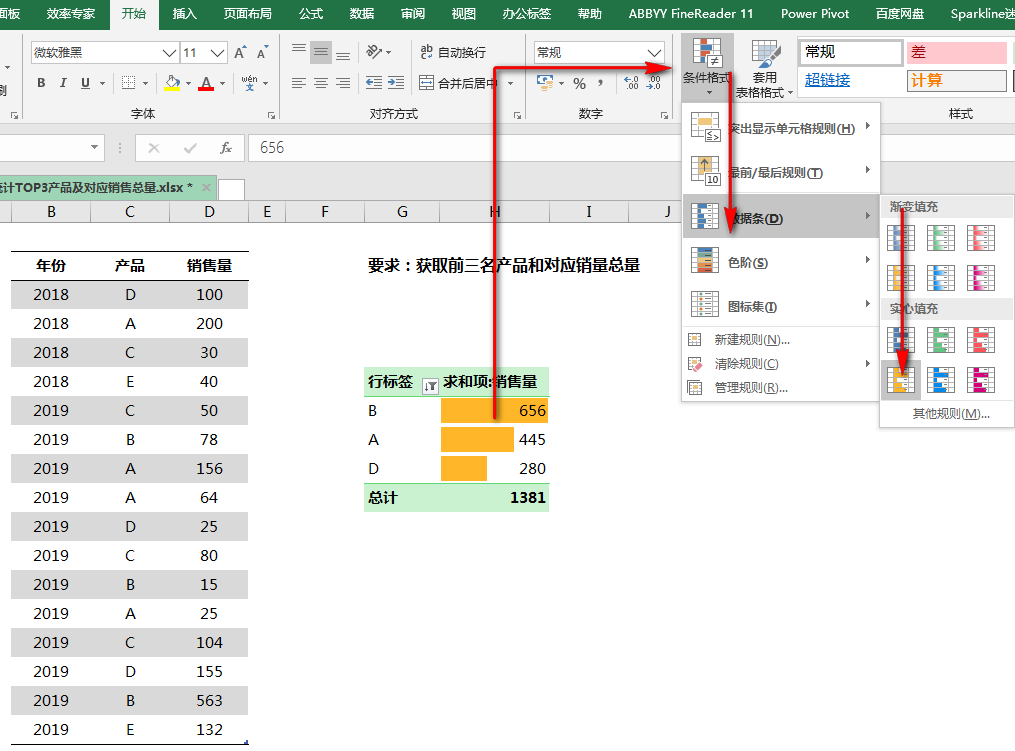Toggle Italic formatting
1015x751 pixels.
pyautogui.click(x=63, y=83)
